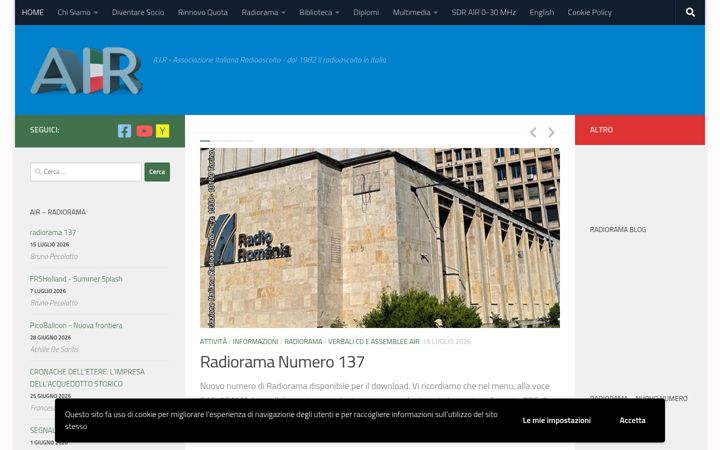
Task: Click the AIR logo in header
Action: [x=86, y=70]
